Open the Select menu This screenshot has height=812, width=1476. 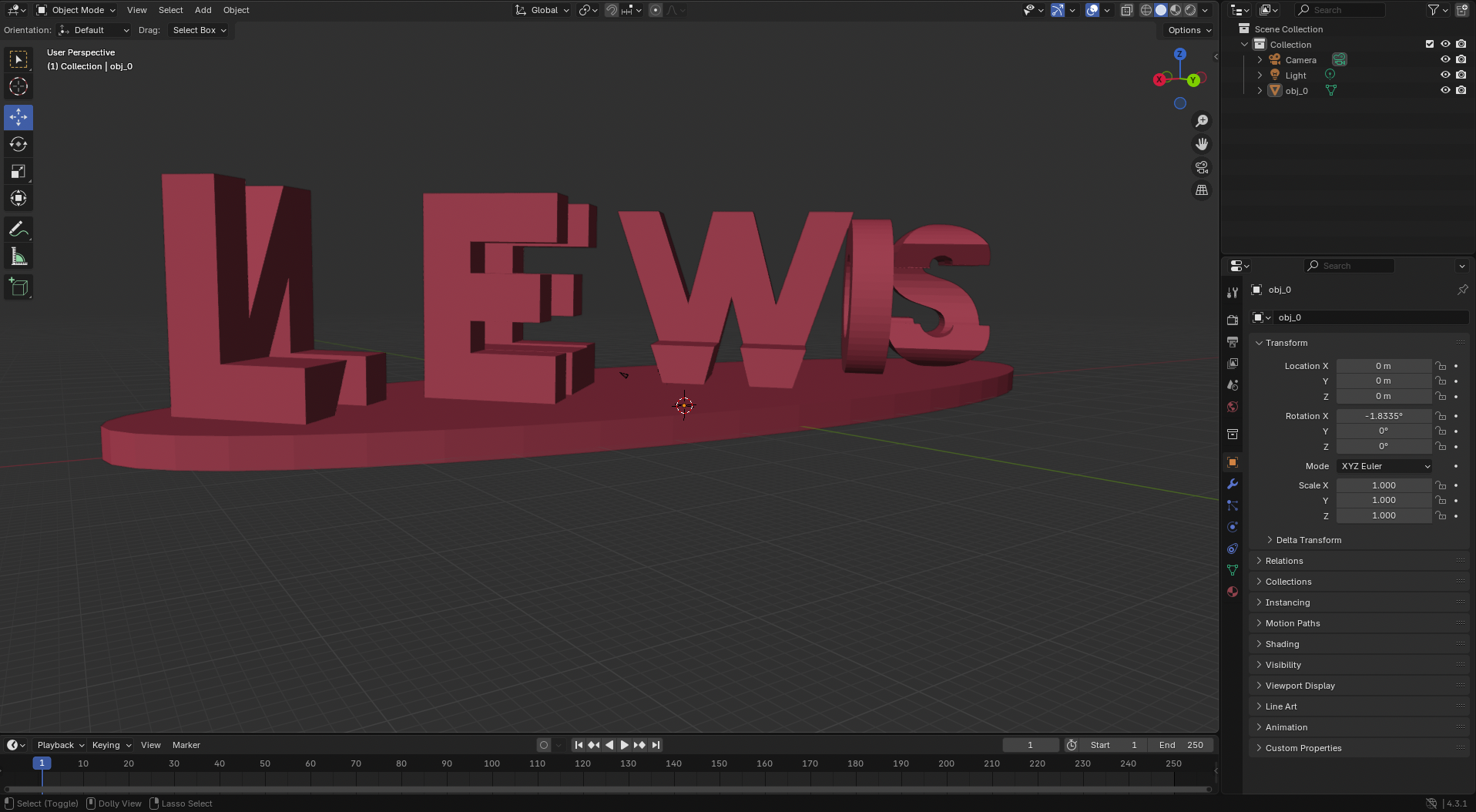tap(170, 10)
